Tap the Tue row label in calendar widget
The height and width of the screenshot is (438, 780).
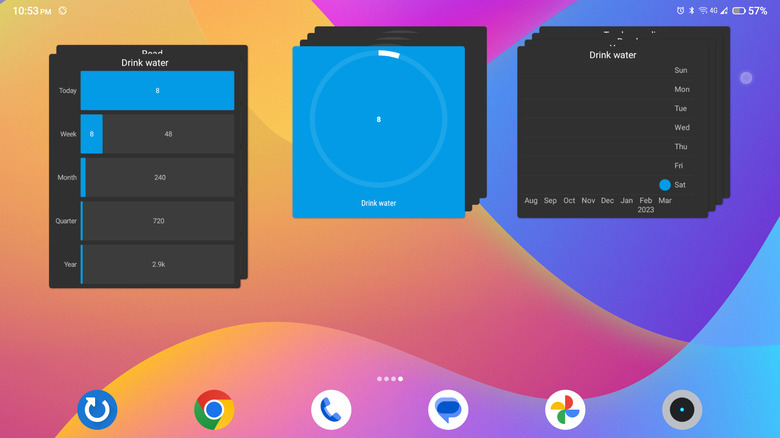(681, 108)
